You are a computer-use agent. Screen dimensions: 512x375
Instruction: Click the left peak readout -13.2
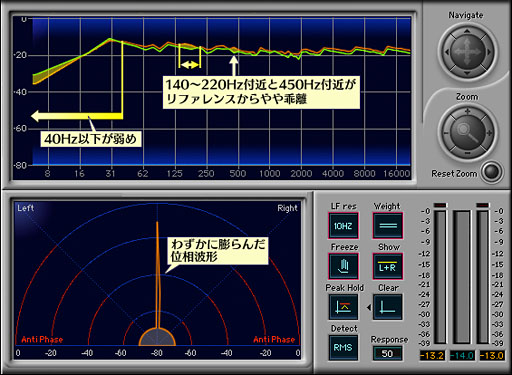[432, 356]
